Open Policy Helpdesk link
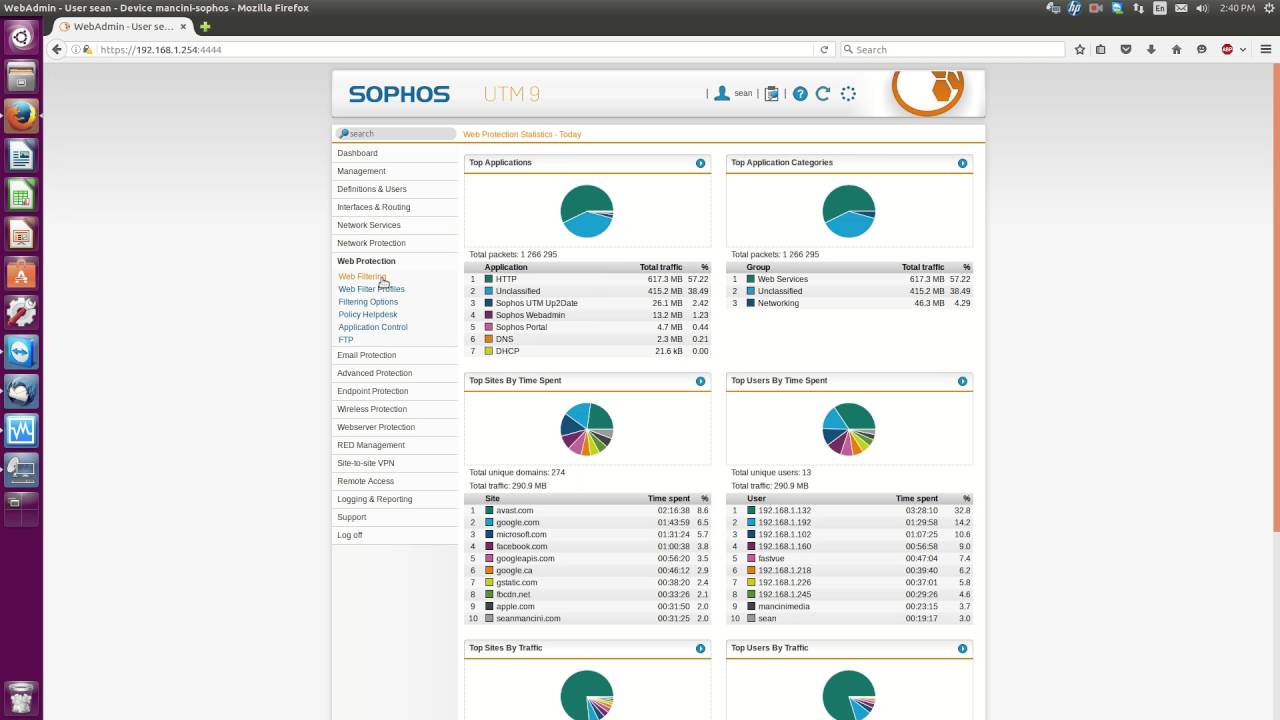Viewport: 1280px width, 720px height. pyautogui.click(x=368, y=315)
